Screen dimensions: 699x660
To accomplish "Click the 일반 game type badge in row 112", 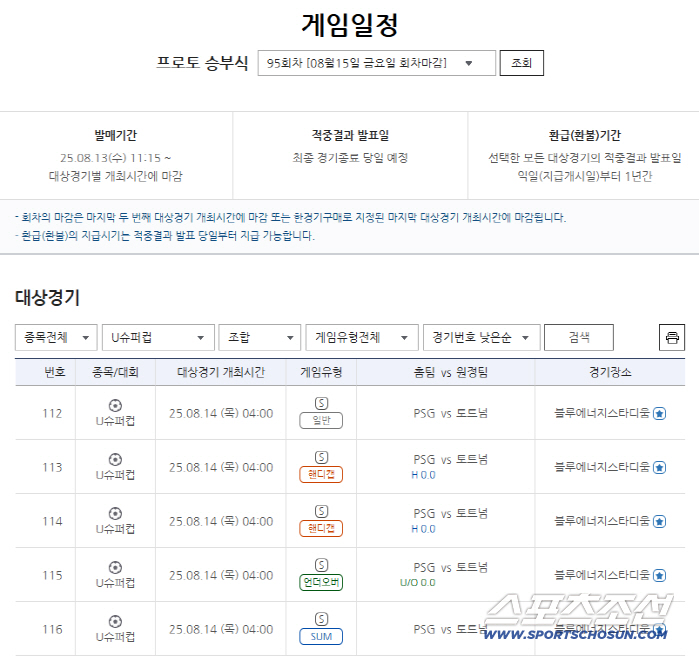I will point(321,421).
